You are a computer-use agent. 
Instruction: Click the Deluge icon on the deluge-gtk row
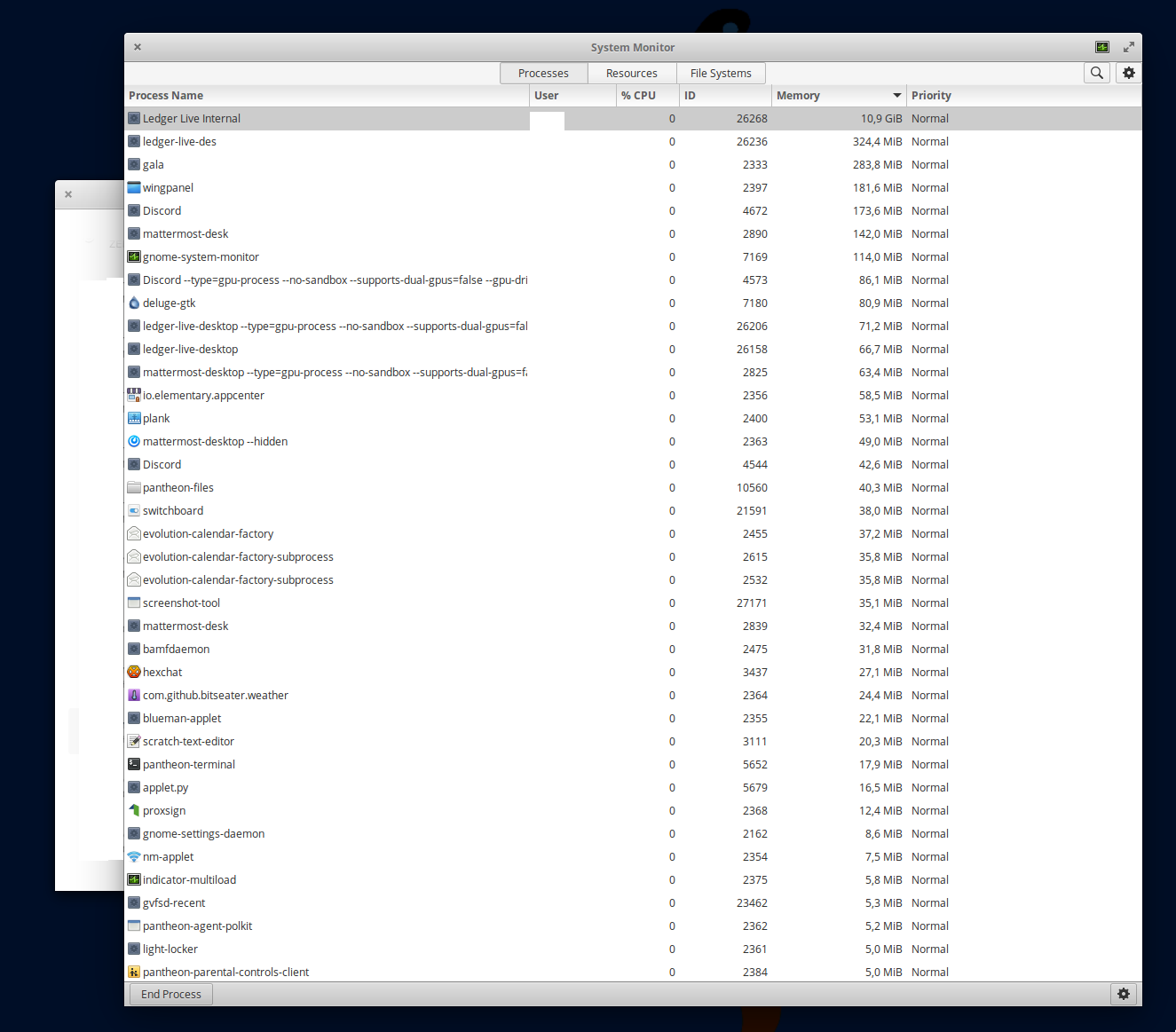[x=133, y=303]
